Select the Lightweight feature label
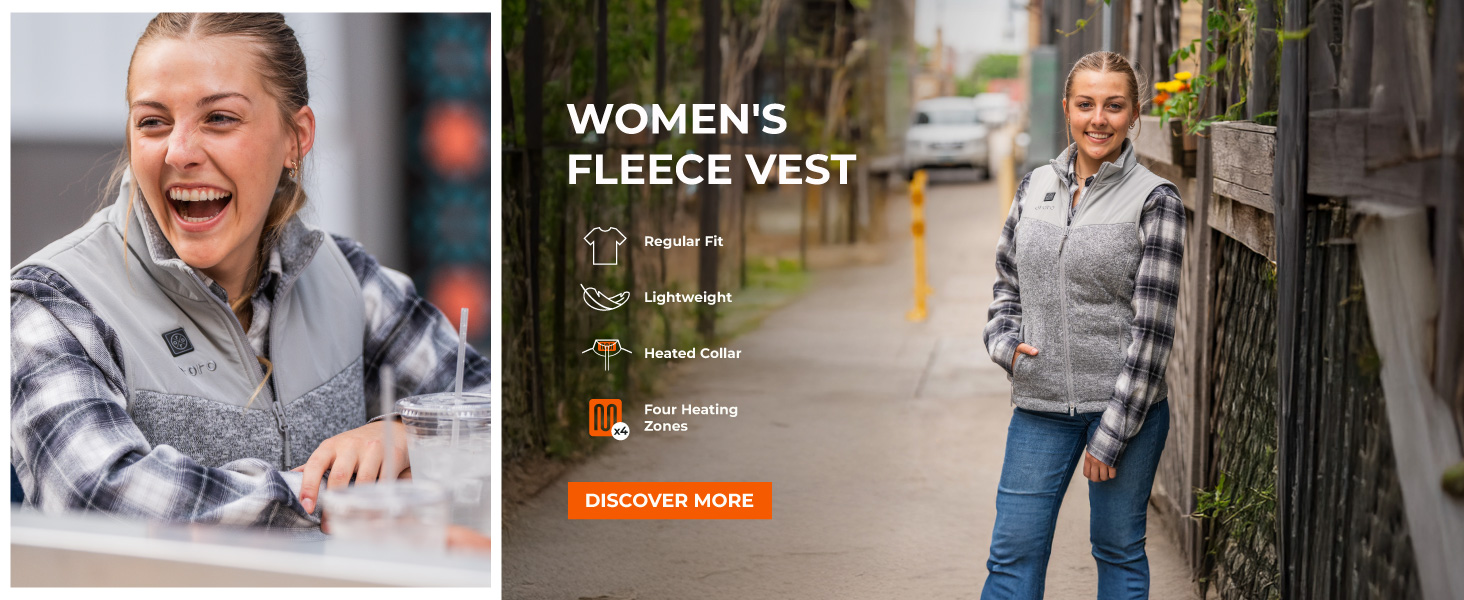This screenshot has height=600, width=1464. 687,297
